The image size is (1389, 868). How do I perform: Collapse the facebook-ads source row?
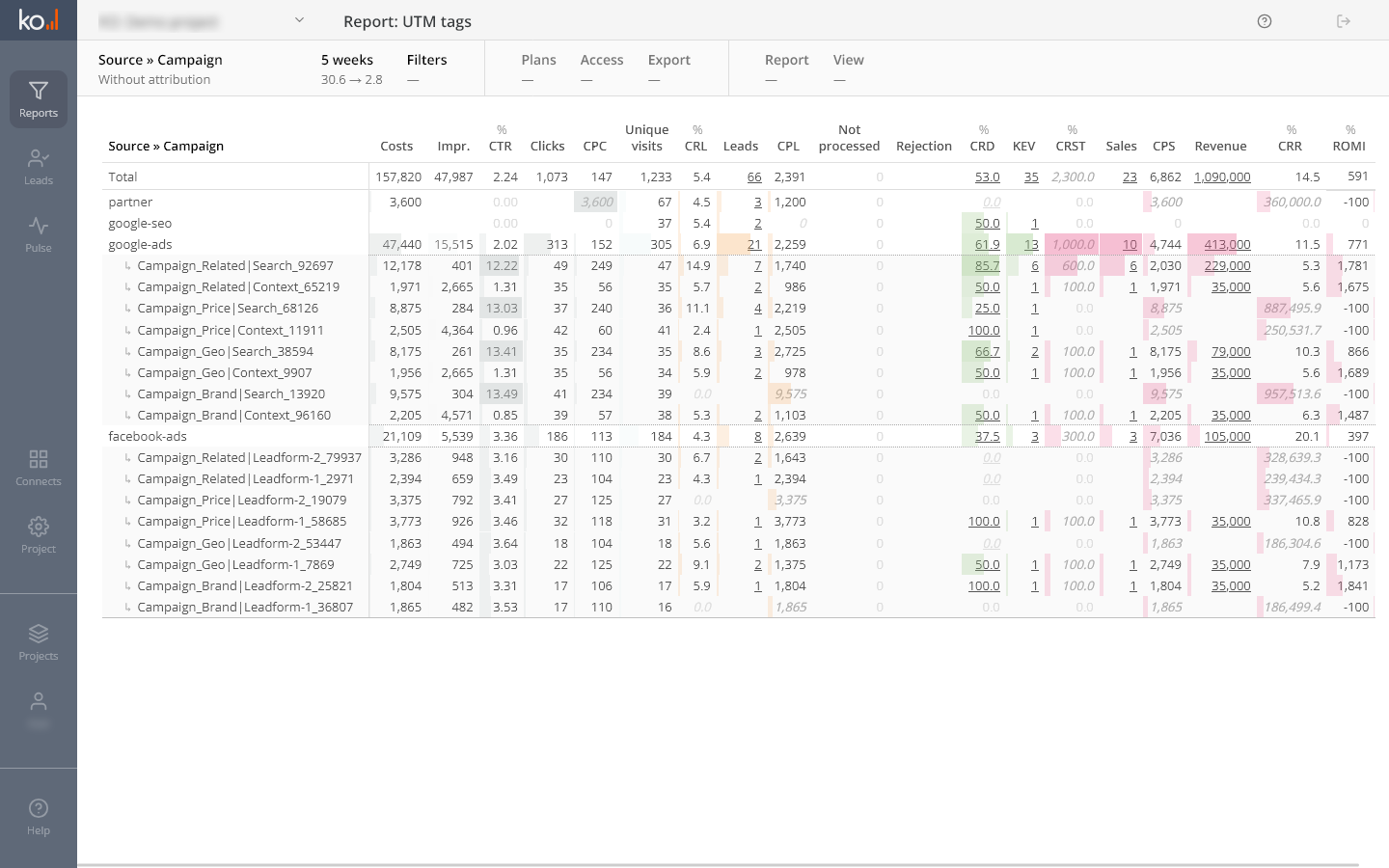148,437
